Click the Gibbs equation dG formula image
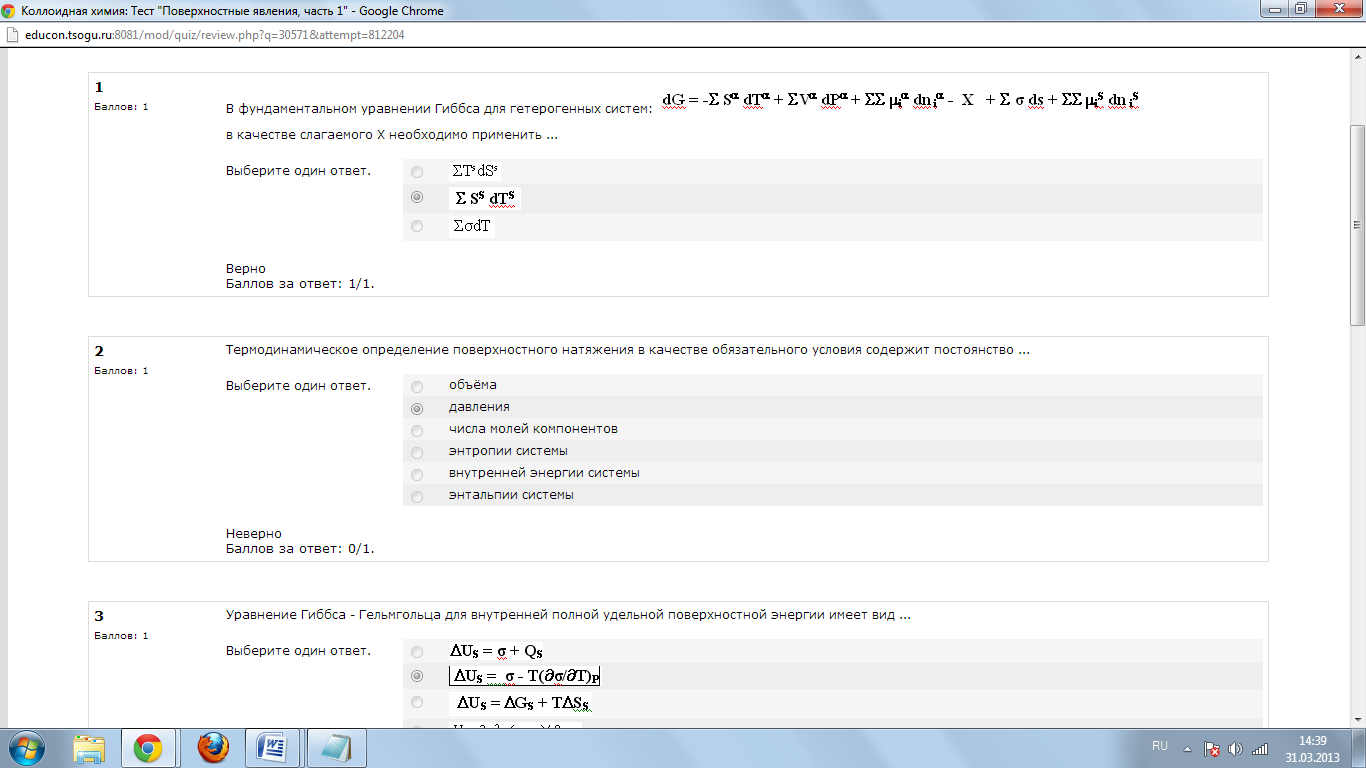 point(901,100)
